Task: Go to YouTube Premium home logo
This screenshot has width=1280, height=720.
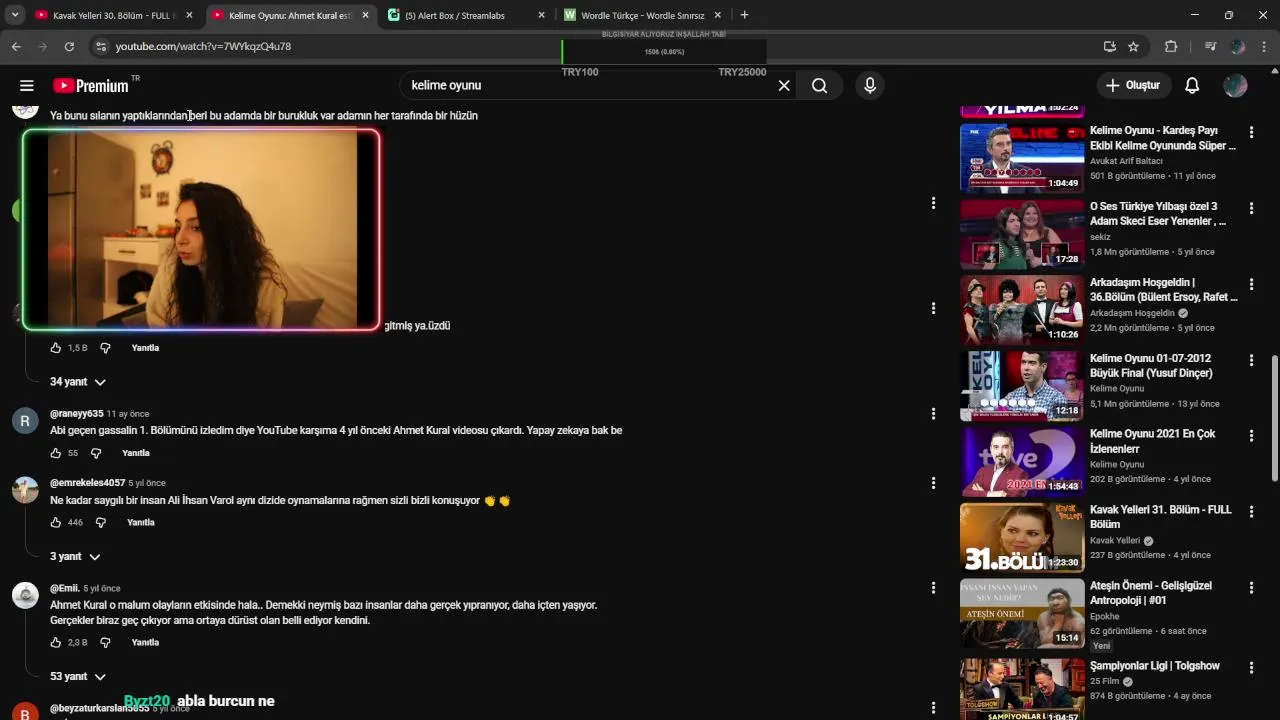Action: click(91, 86)
